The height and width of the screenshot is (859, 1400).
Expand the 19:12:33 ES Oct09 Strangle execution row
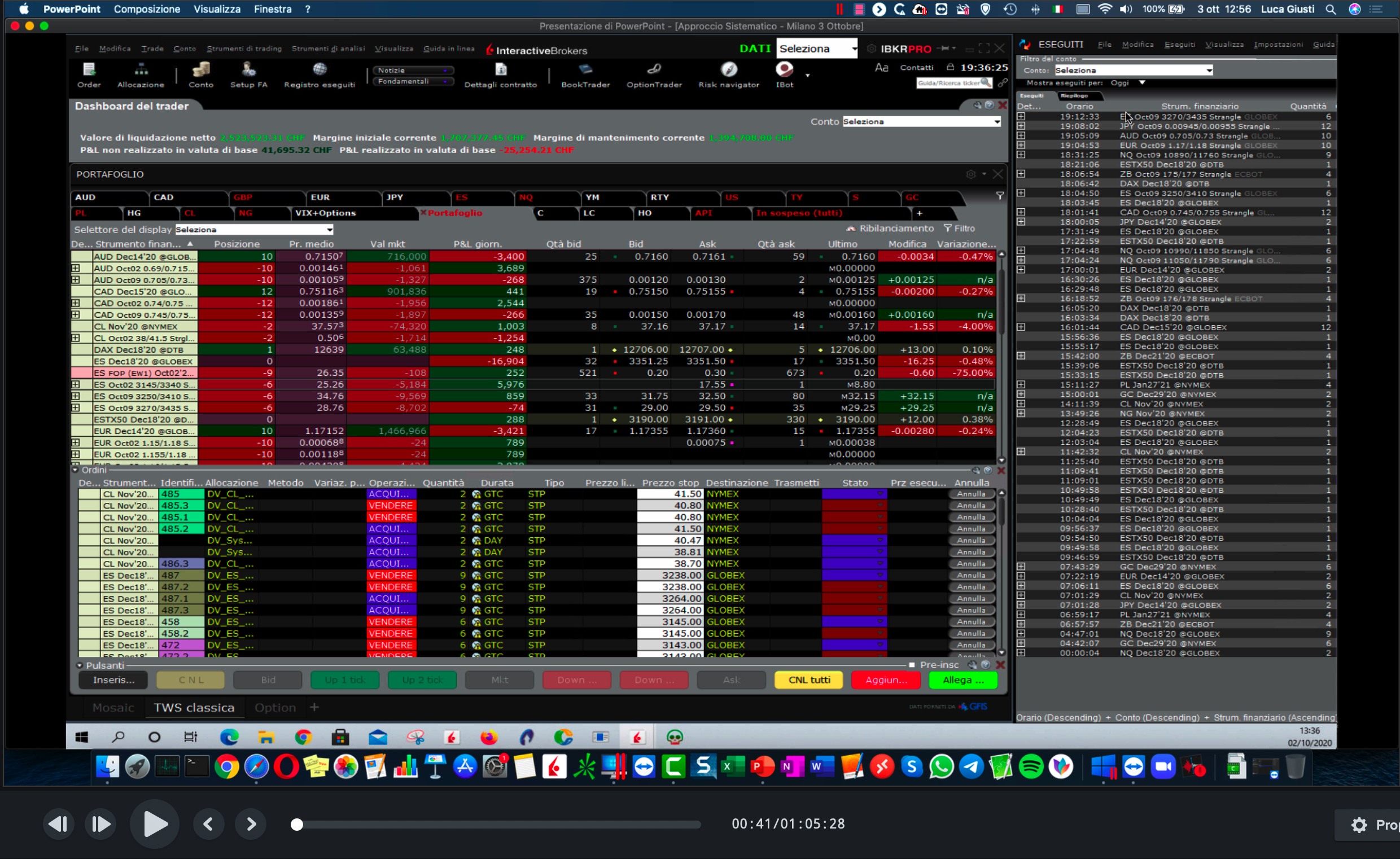click(x=1021, y=116)
